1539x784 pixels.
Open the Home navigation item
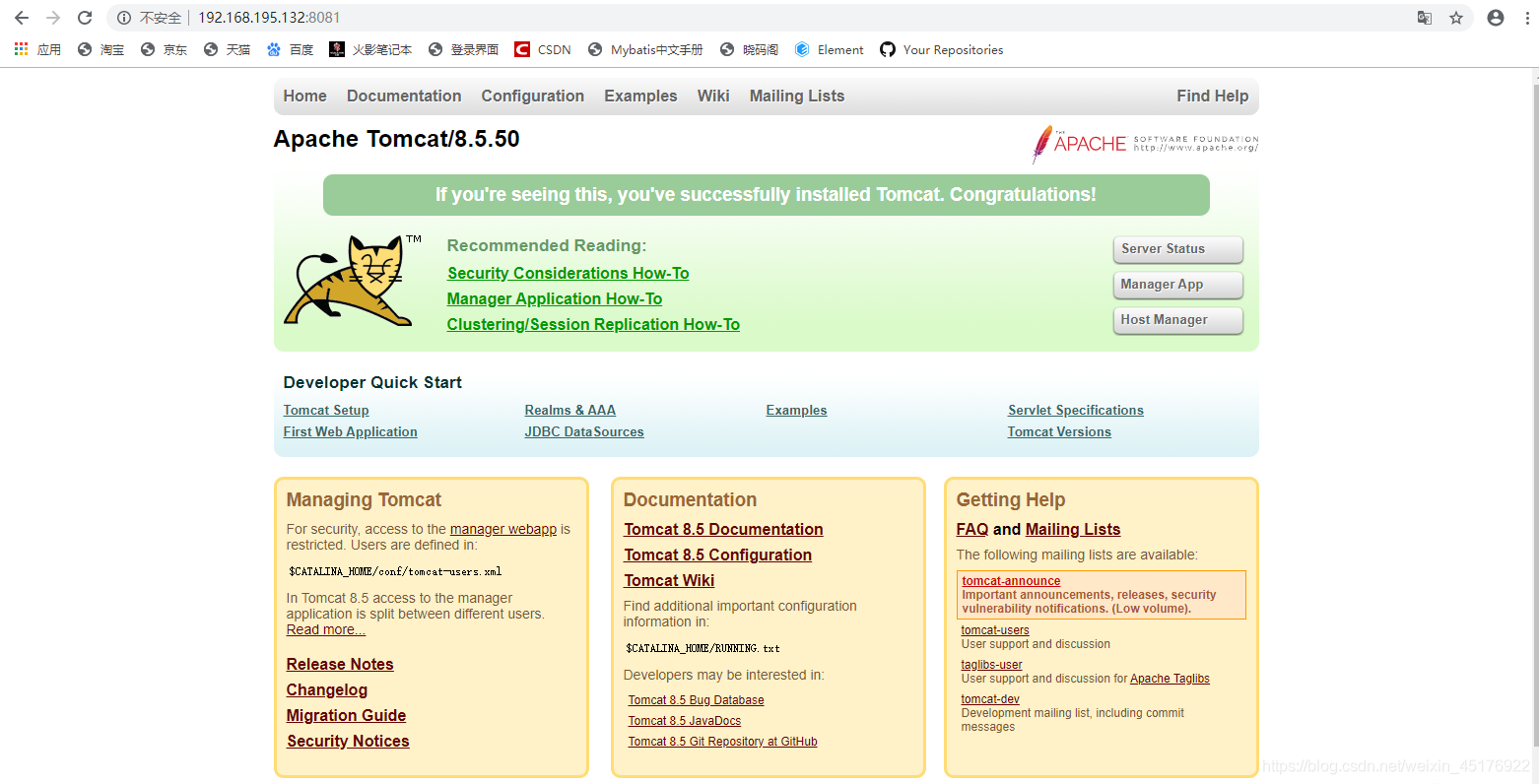(x=304, y=96)
